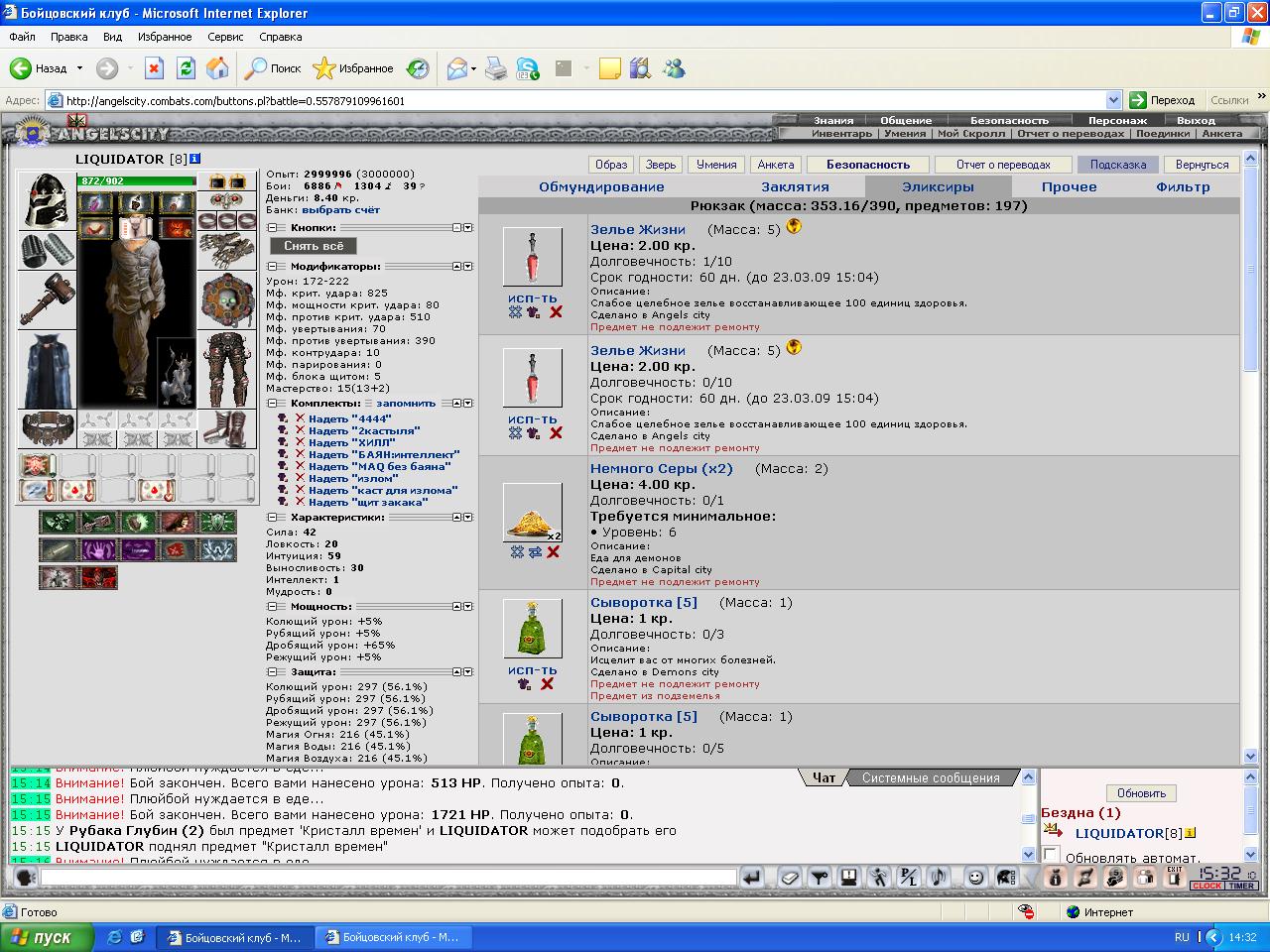The height and width of the screenshot is (952, 1270).
Task: Click the purple lips ability icon
Action: coord(138,549)
